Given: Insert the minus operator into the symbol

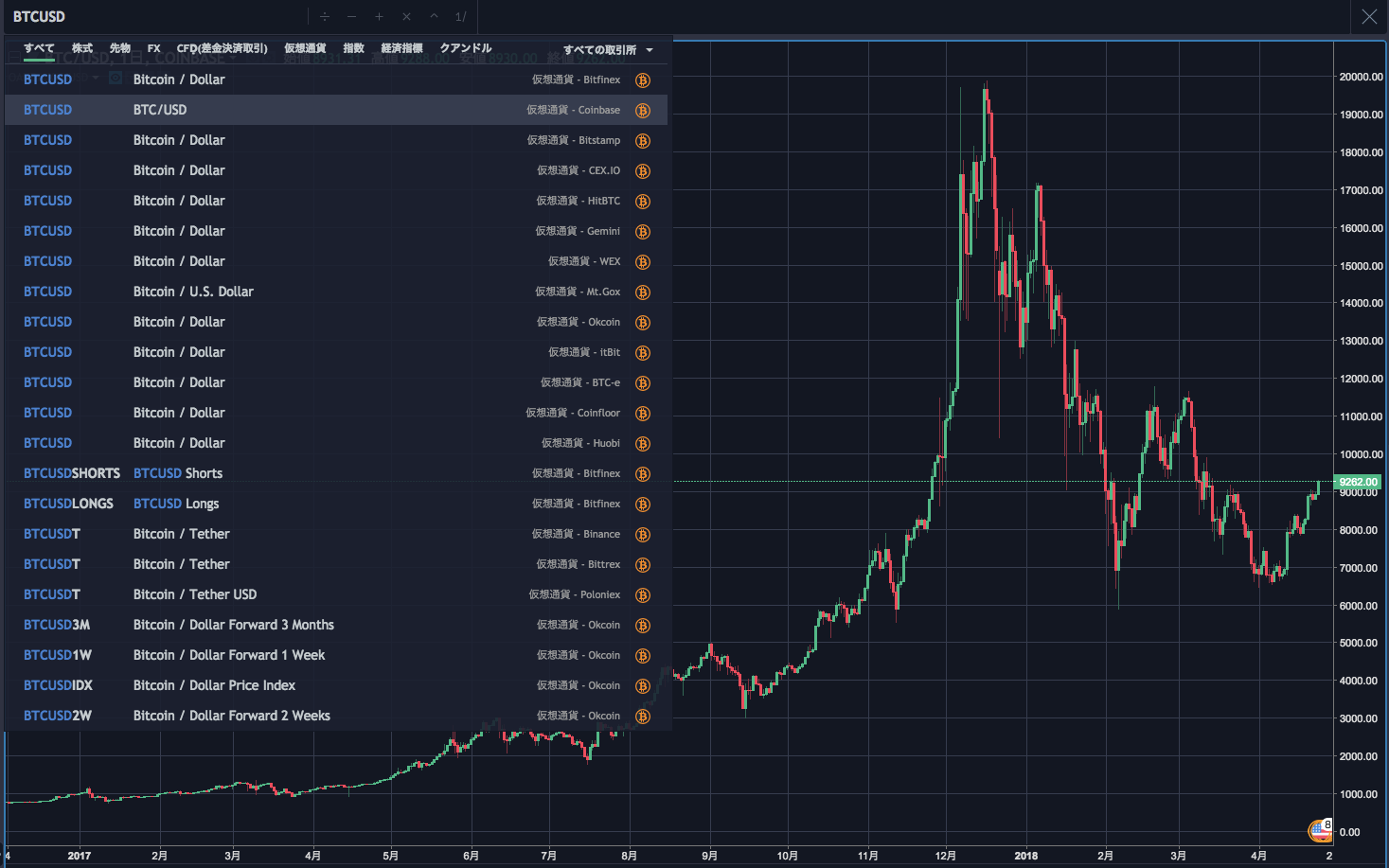Looking at the screenshot, I should (351, 16).
